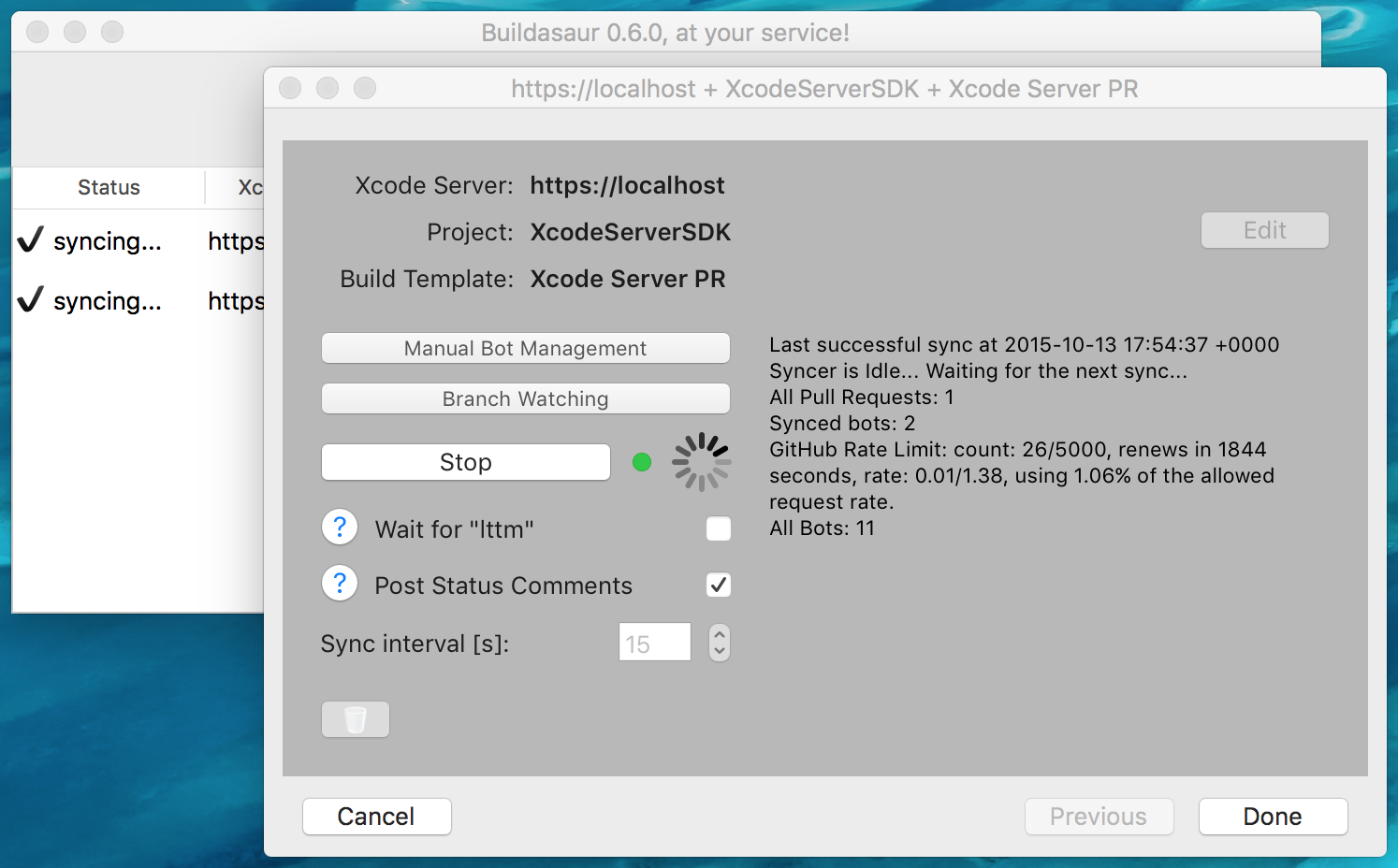Viewport: 1398px width, 868px height.
Task: Click the trash delete syncer icon
Action: point(356,719)
